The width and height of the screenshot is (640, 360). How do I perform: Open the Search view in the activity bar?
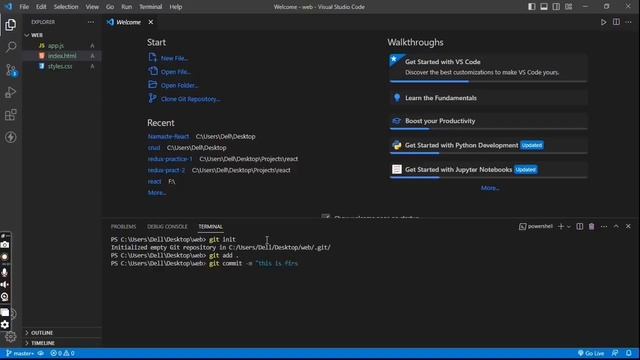[11, 47]
